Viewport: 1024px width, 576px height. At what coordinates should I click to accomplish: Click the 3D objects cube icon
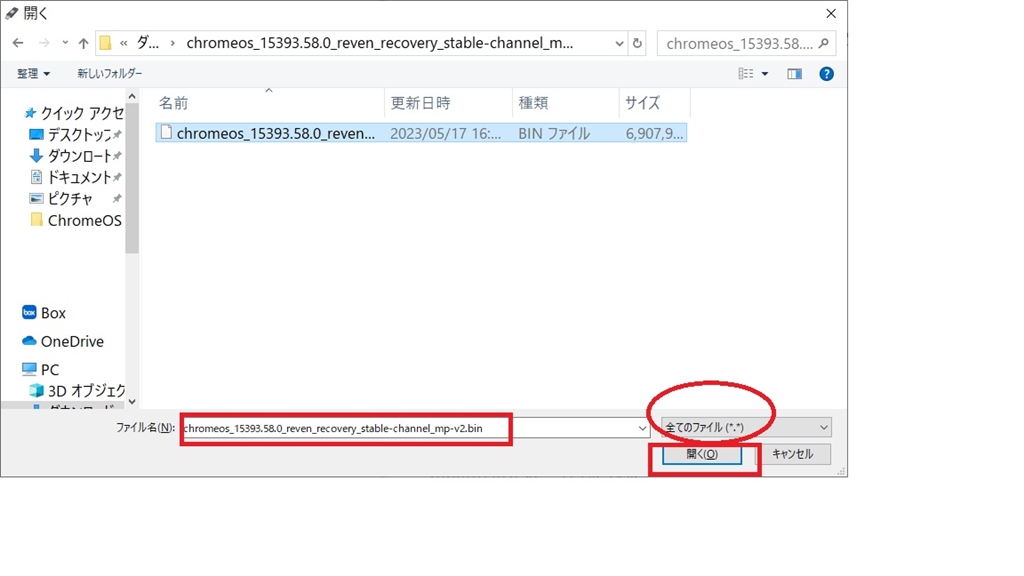(36, 391)
